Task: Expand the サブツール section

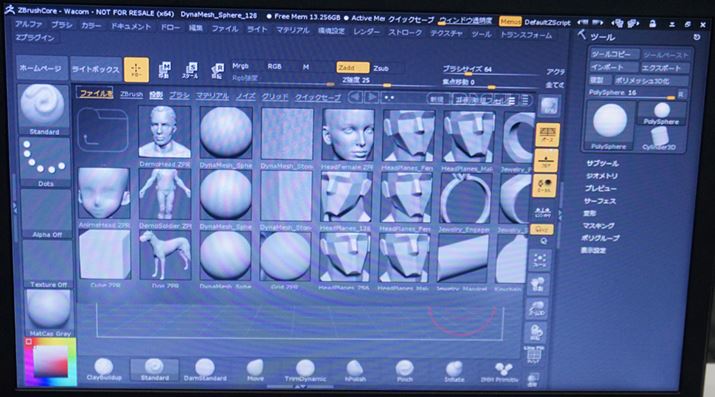Action: tap(602, 164)
